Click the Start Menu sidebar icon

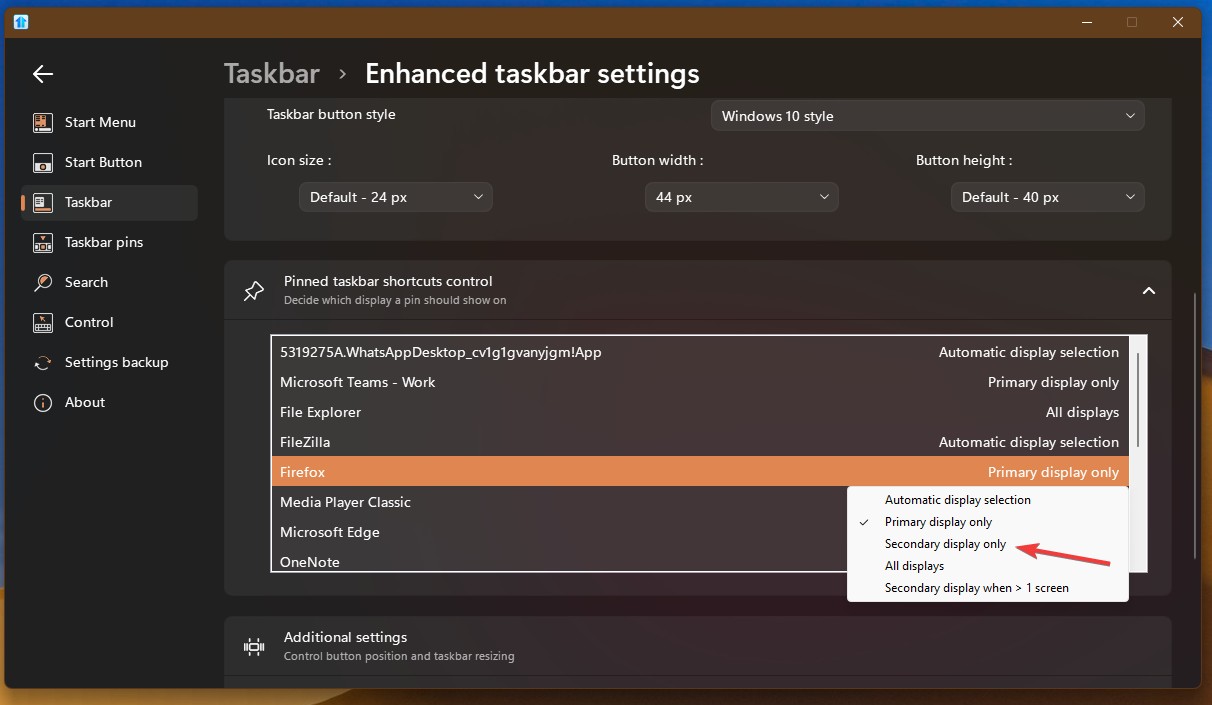tap(42, 122)
